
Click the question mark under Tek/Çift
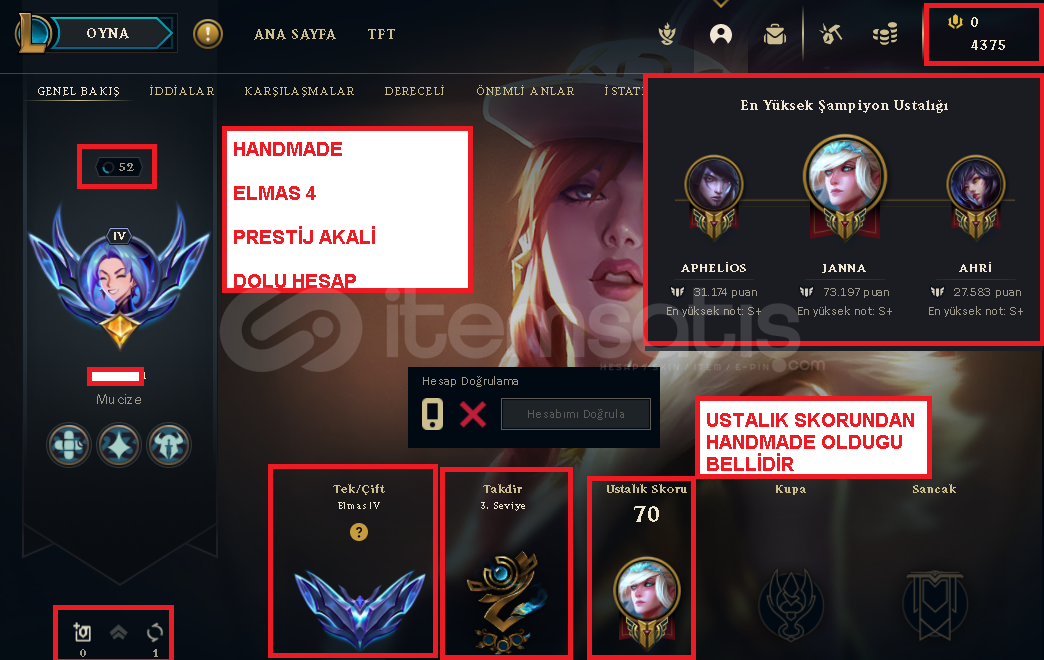[x=359, y=531]
